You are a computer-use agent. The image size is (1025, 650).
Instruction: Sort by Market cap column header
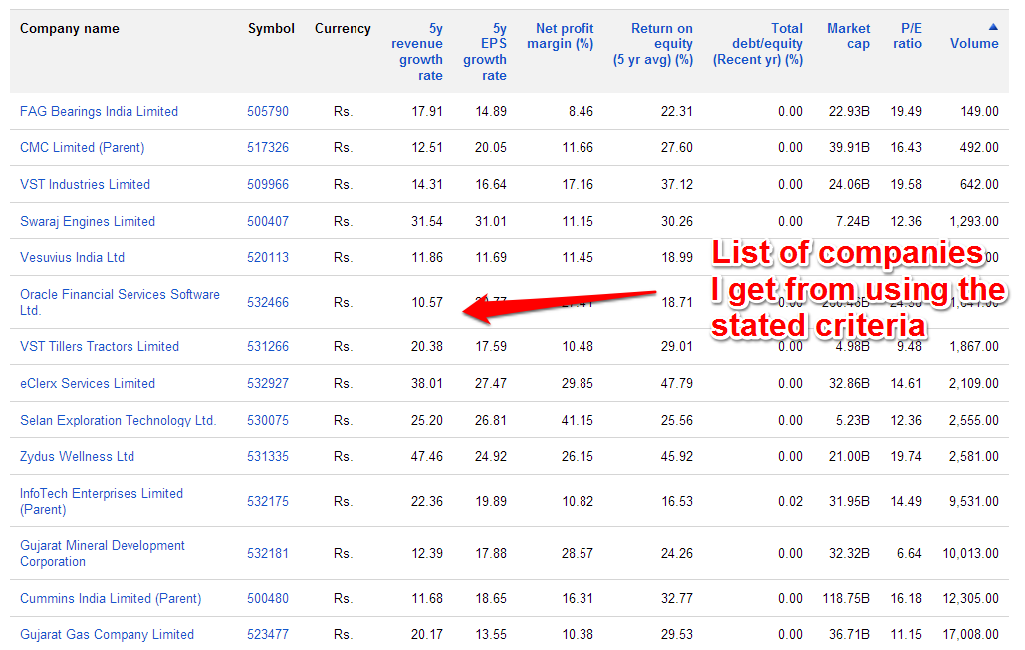coord(849,36)
